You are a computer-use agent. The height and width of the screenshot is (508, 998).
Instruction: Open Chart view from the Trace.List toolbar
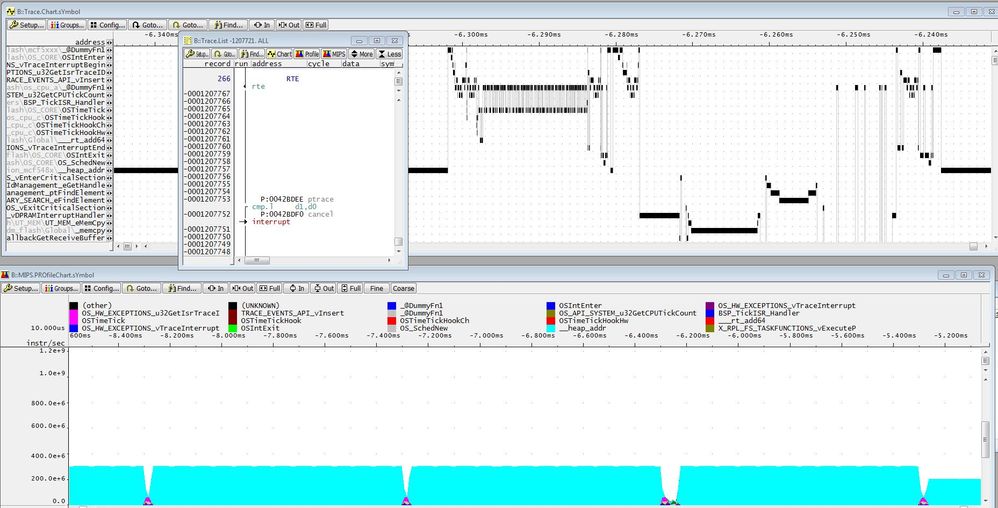point(279,54)
